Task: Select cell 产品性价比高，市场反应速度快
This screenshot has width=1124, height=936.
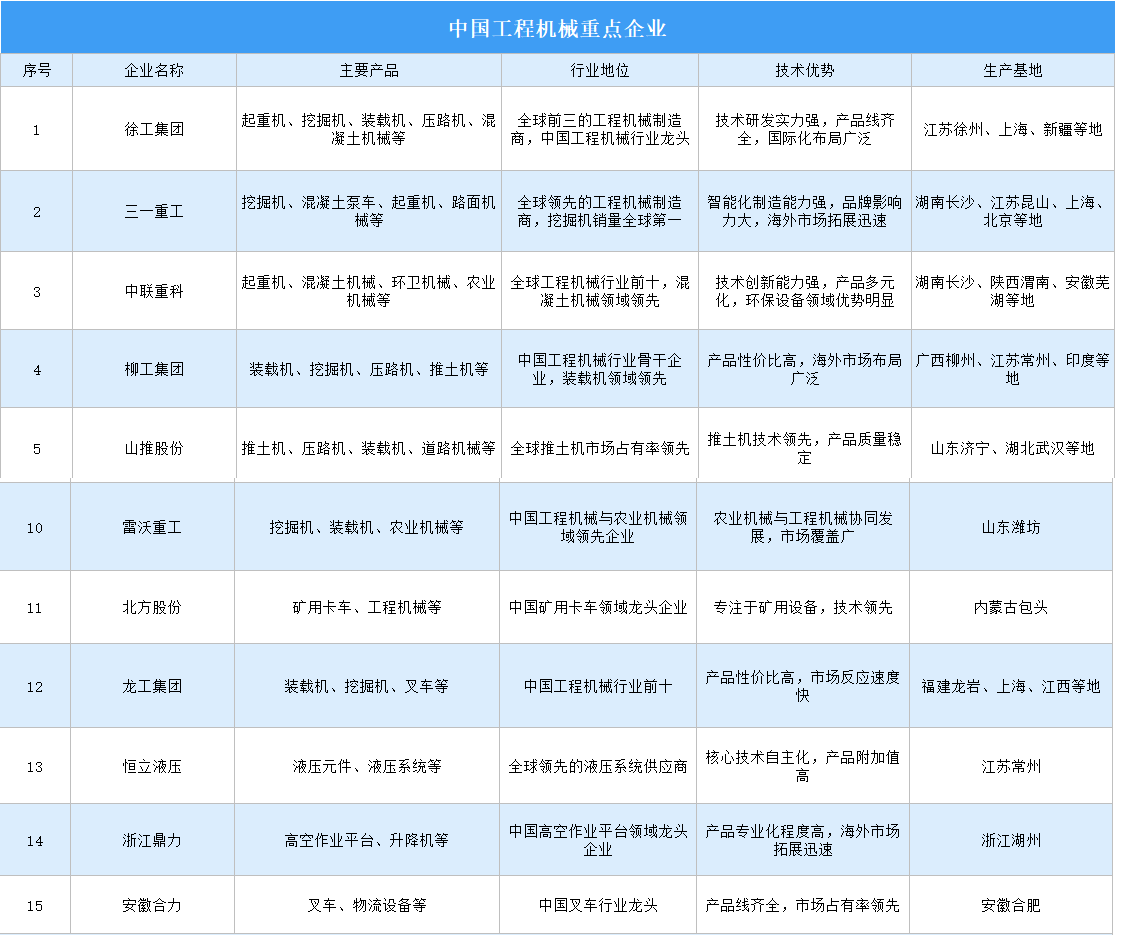Action: click(x=803, y=687)
